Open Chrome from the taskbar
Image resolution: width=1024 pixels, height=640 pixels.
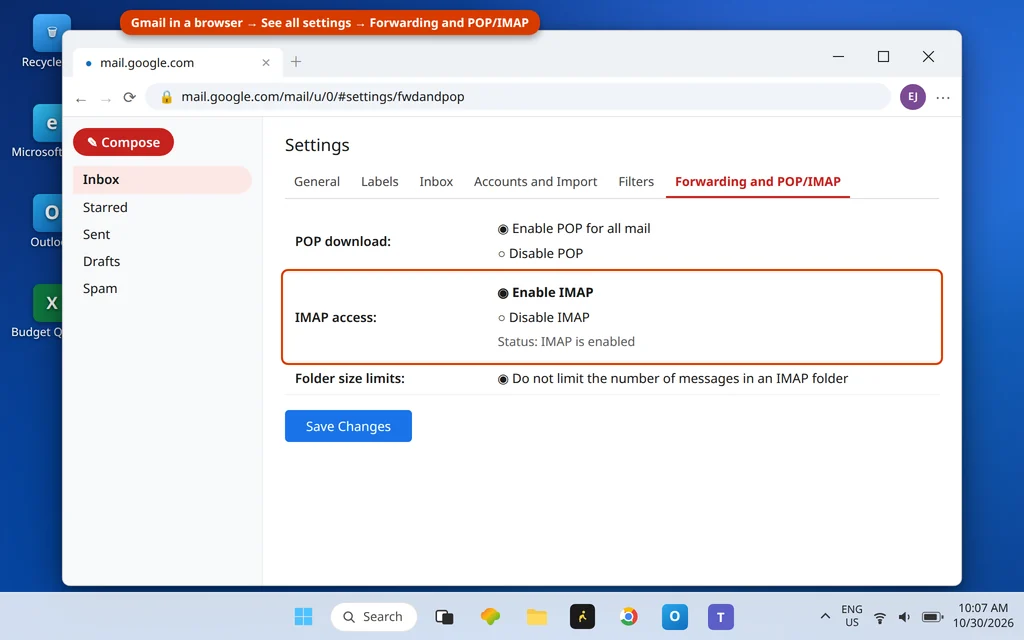point(628,616)
